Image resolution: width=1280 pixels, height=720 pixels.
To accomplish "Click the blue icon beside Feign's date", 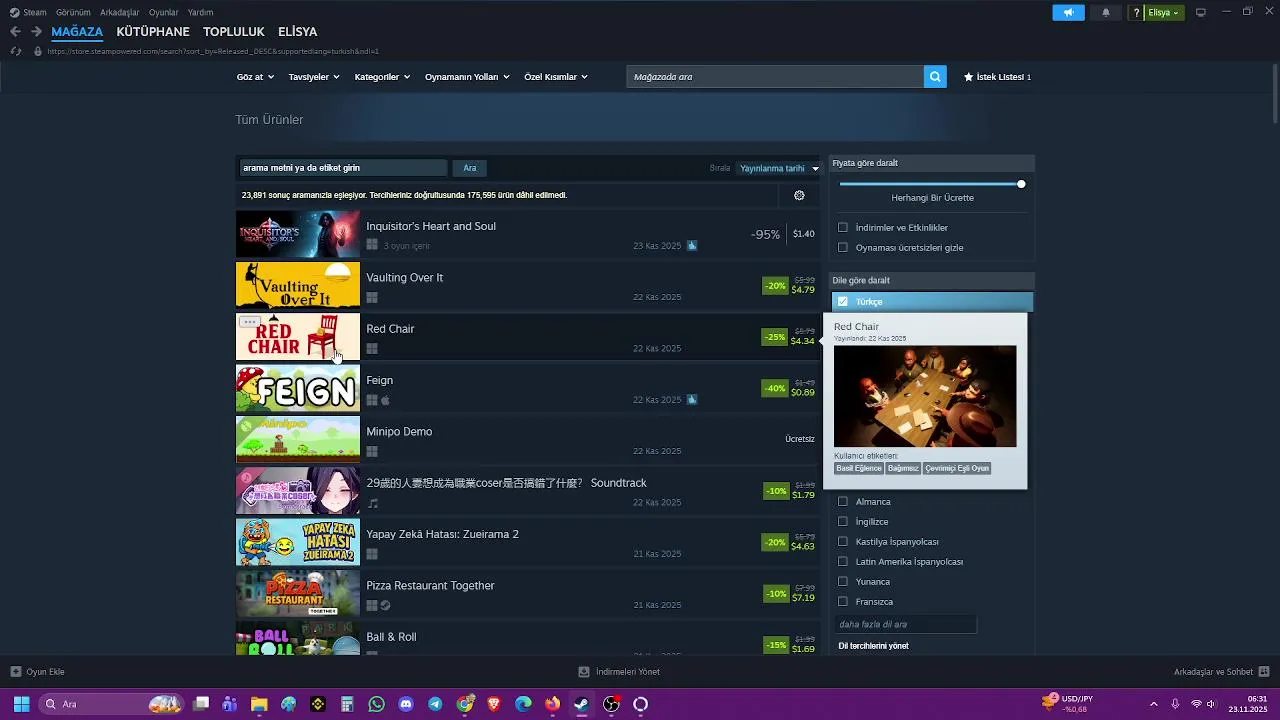I will (692, 399).
